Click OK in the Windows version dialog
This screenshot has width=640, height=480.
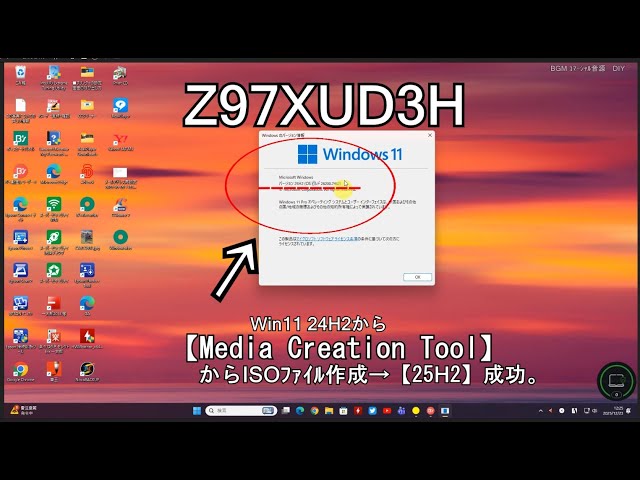[417, 277]
